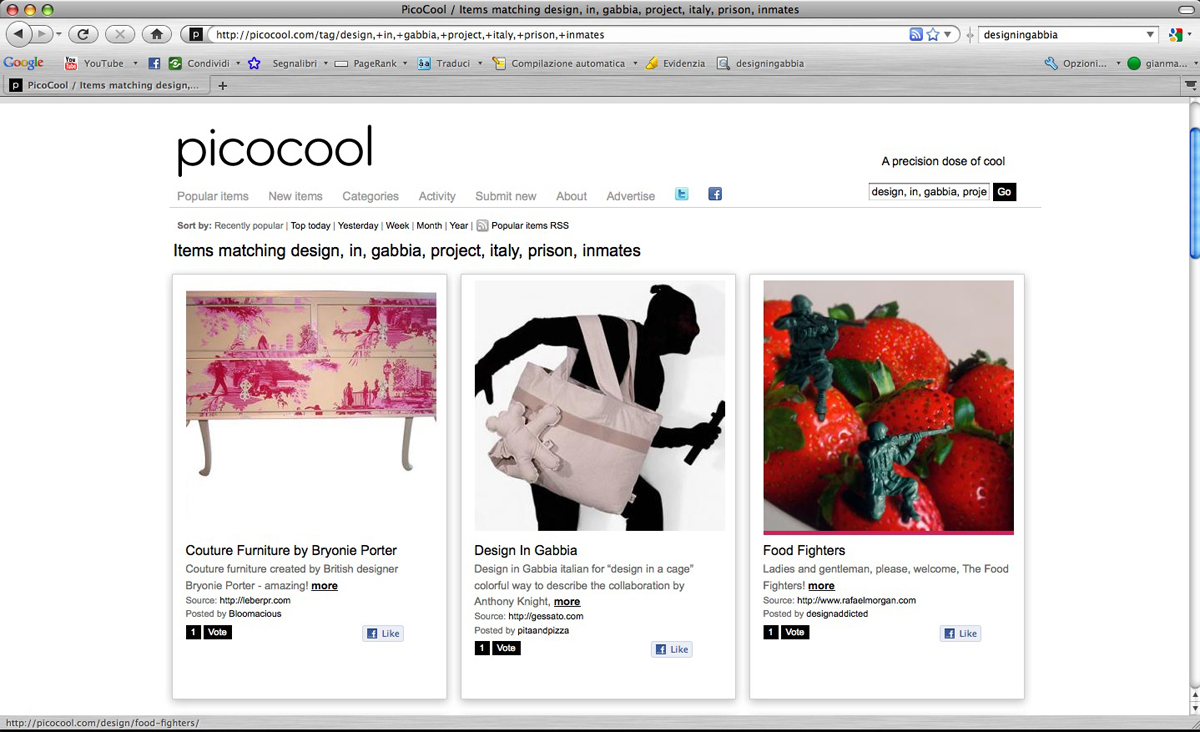Screen dimensions: 1200x732
Task: Click the RSS feed icon in address bar
Action: pyautogui.click(x=915, y=34)
